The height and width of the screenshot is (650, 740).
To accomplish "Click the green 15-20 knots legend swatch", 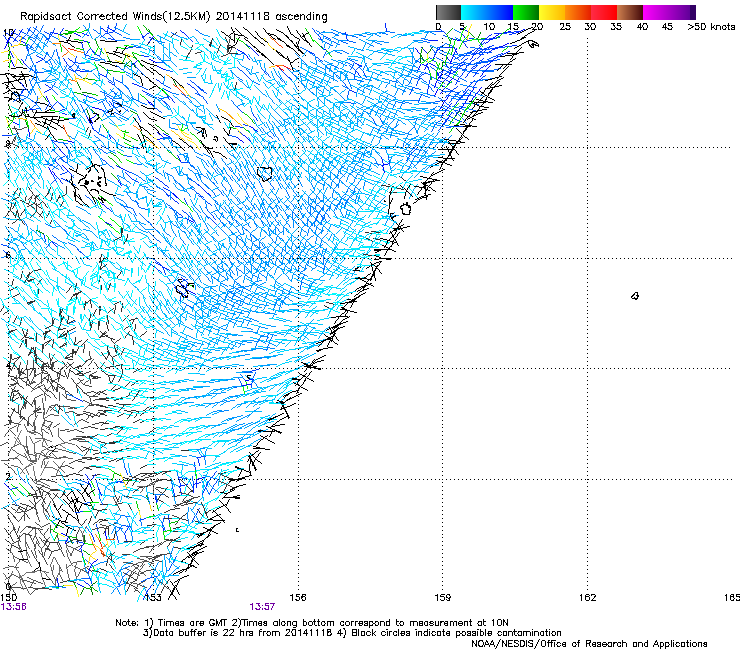I will pos(526,12).
